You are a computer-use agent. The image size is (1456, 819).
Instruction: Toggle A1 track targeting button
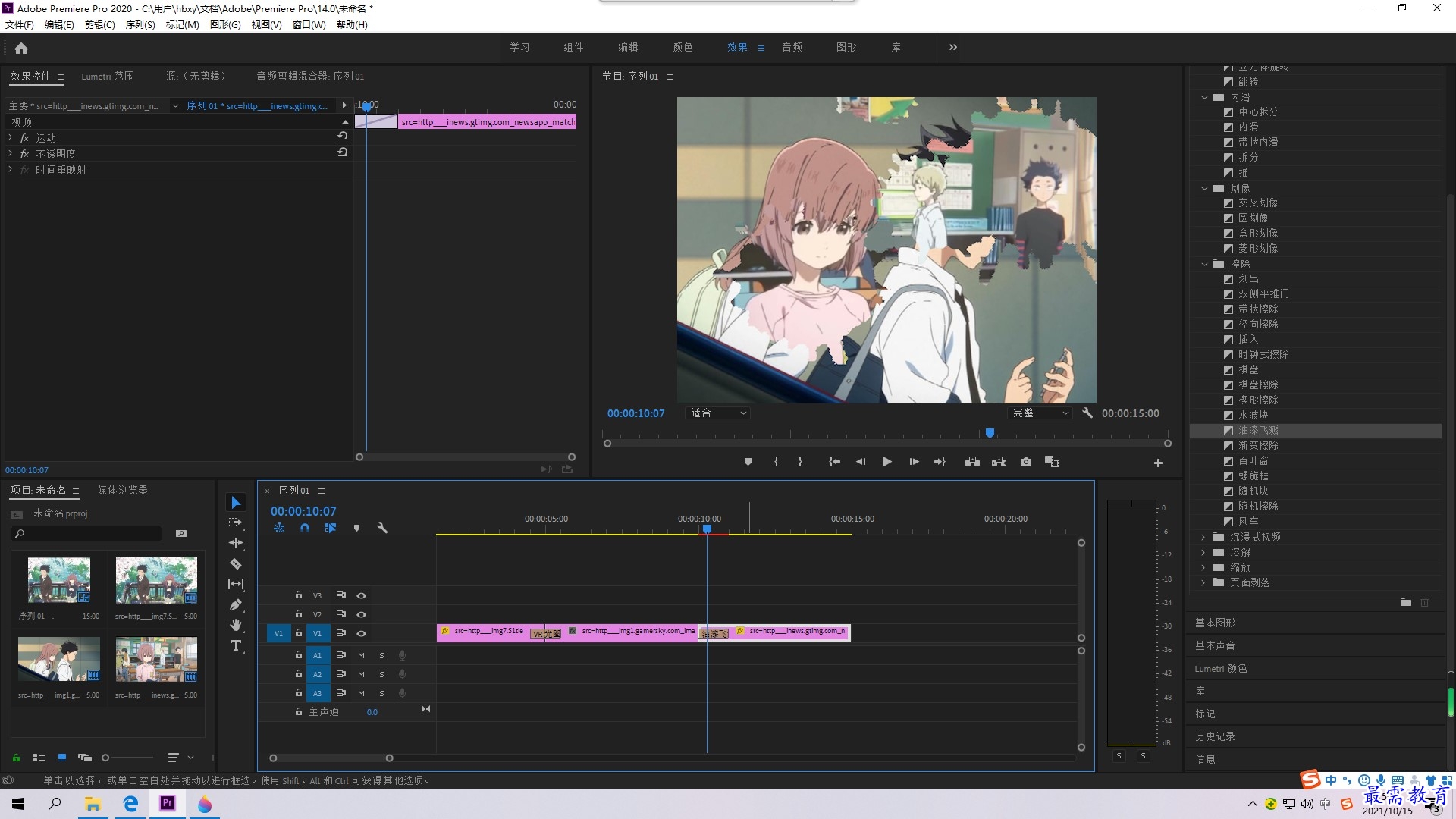tap(318, 655)
